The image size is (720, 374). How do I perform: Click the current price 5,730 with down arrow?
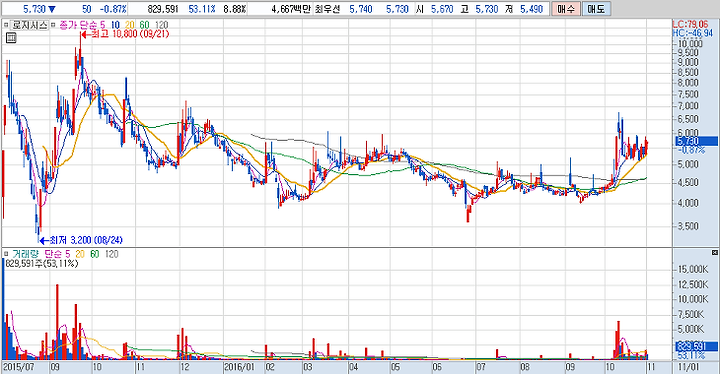[x=39, y=9]
